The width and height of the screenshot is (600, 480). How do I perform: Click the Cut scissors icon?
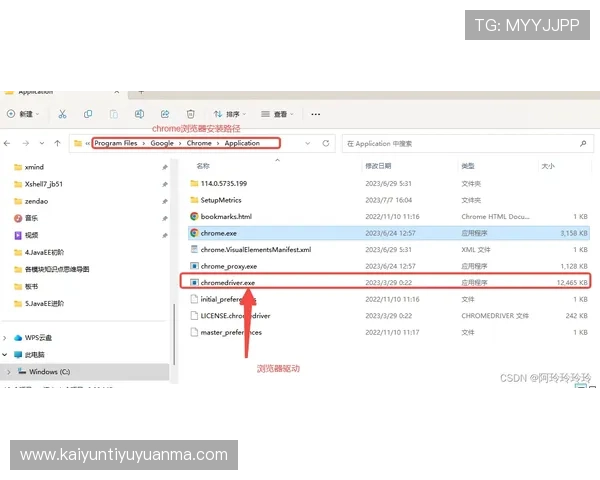(x=62, y=114)
